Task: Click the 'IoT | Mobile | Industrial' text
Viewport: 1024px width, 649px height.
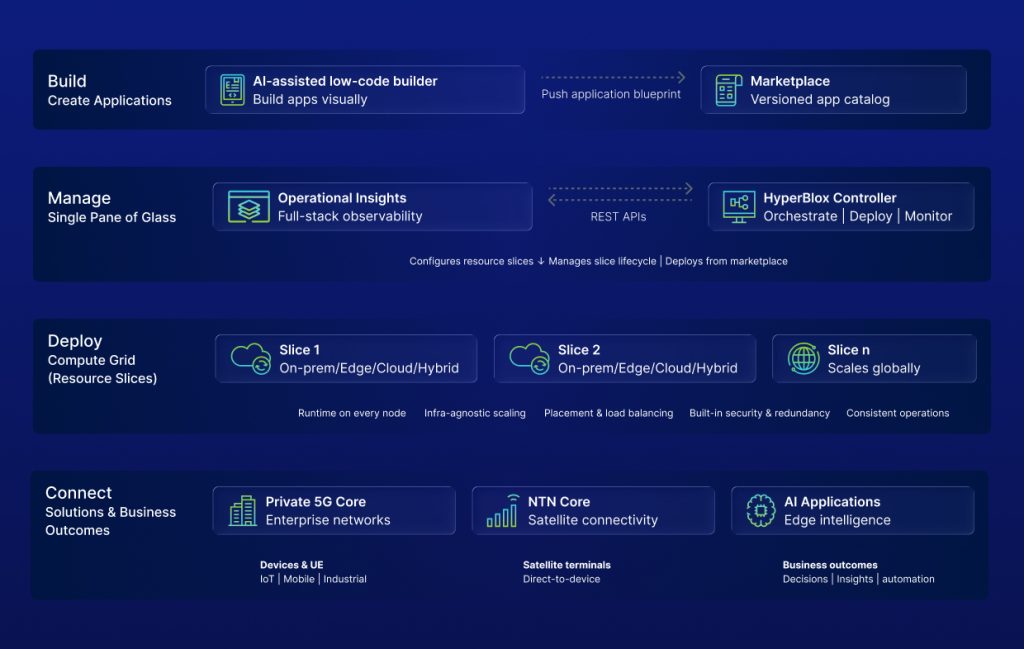Action: pos(313,579)
